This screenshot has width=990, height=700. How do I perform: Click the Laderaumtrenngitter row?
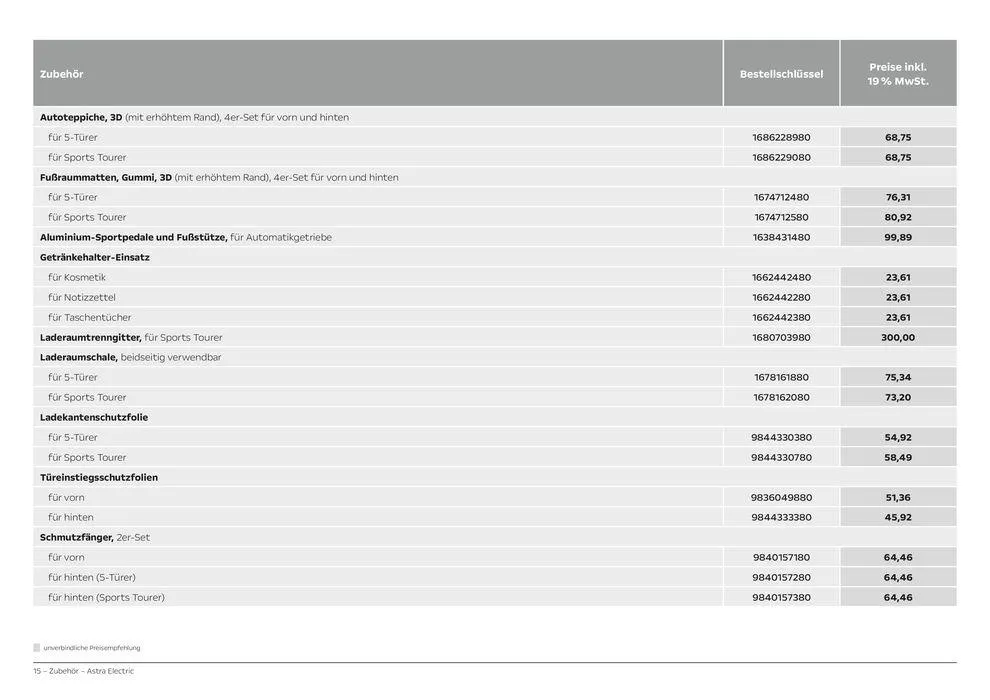pos(90,337)
